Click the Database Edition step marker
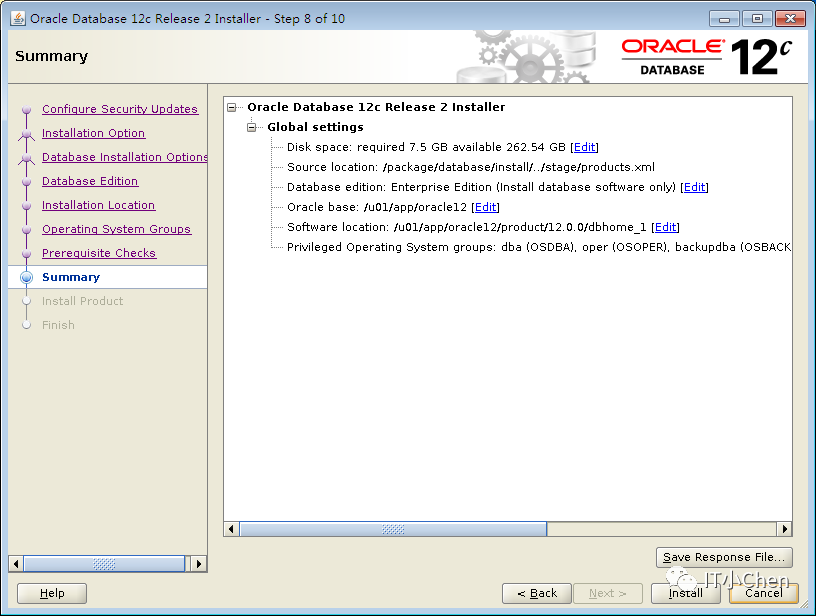This screenshot has width=816, height=616. click(27, 182)
